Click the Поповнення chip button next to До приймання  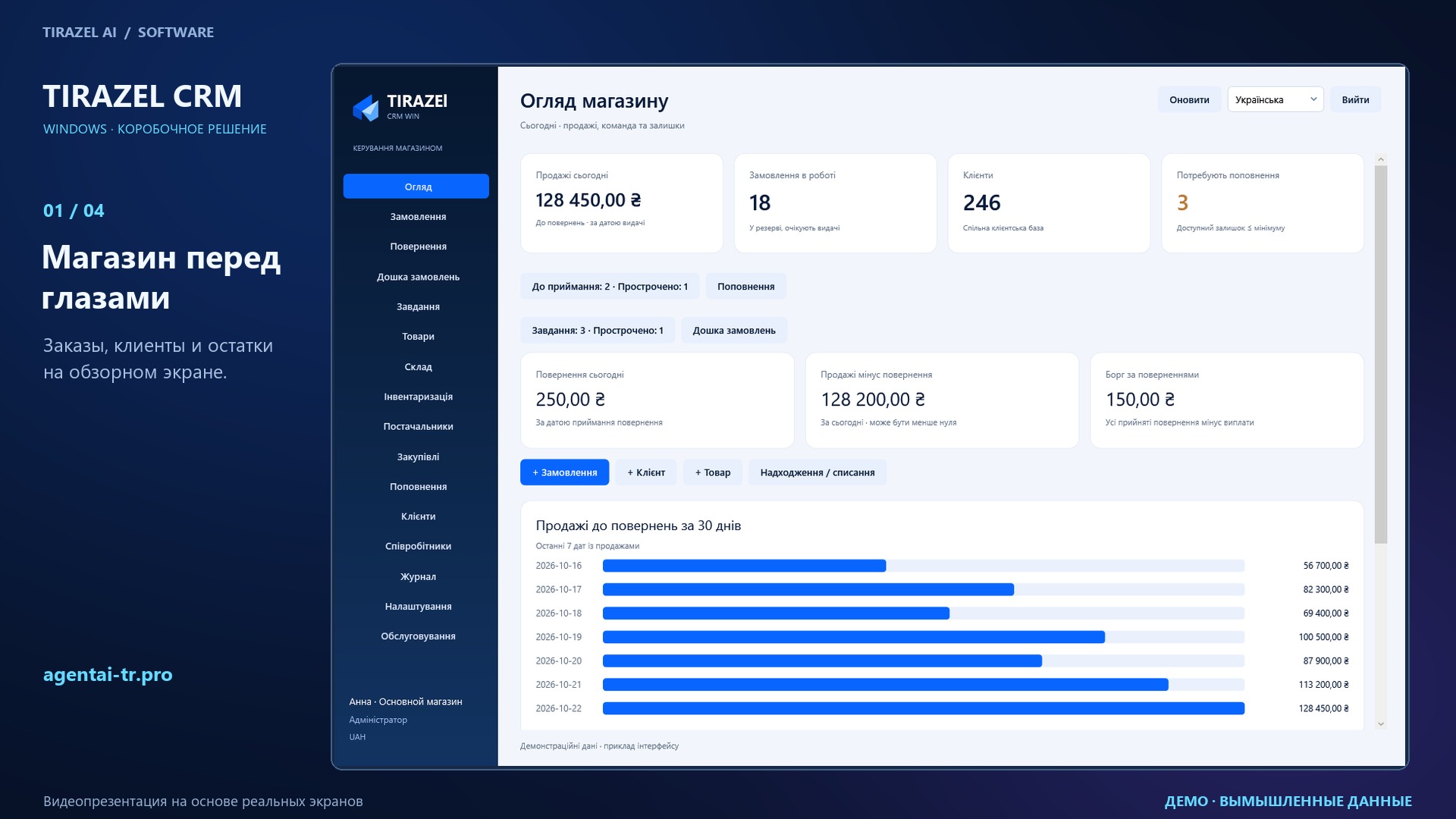[x=745, y=286]
